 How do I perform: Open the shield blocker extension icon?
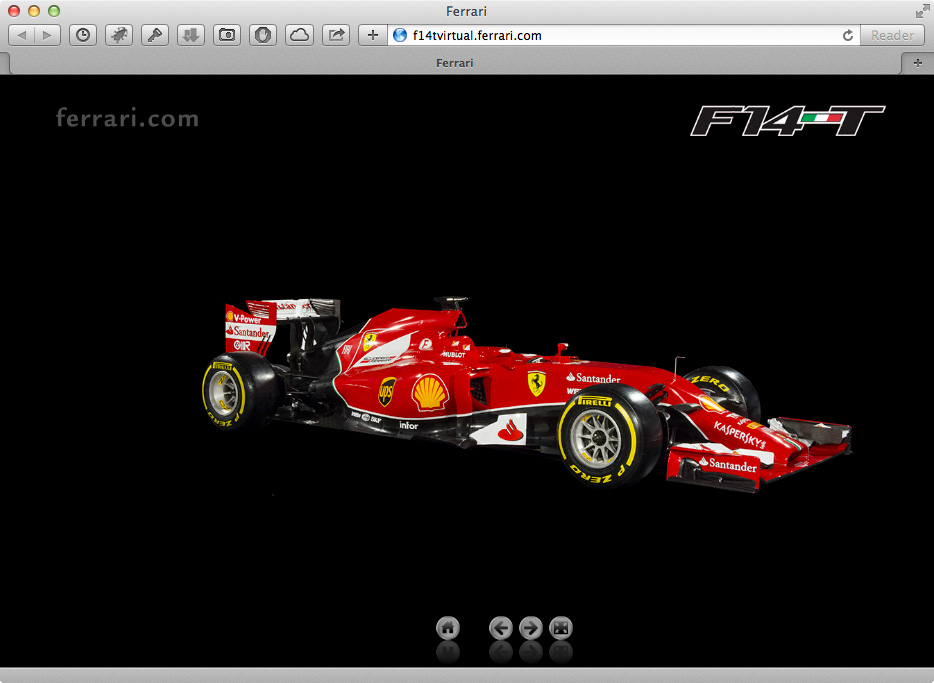pos(263,35)
